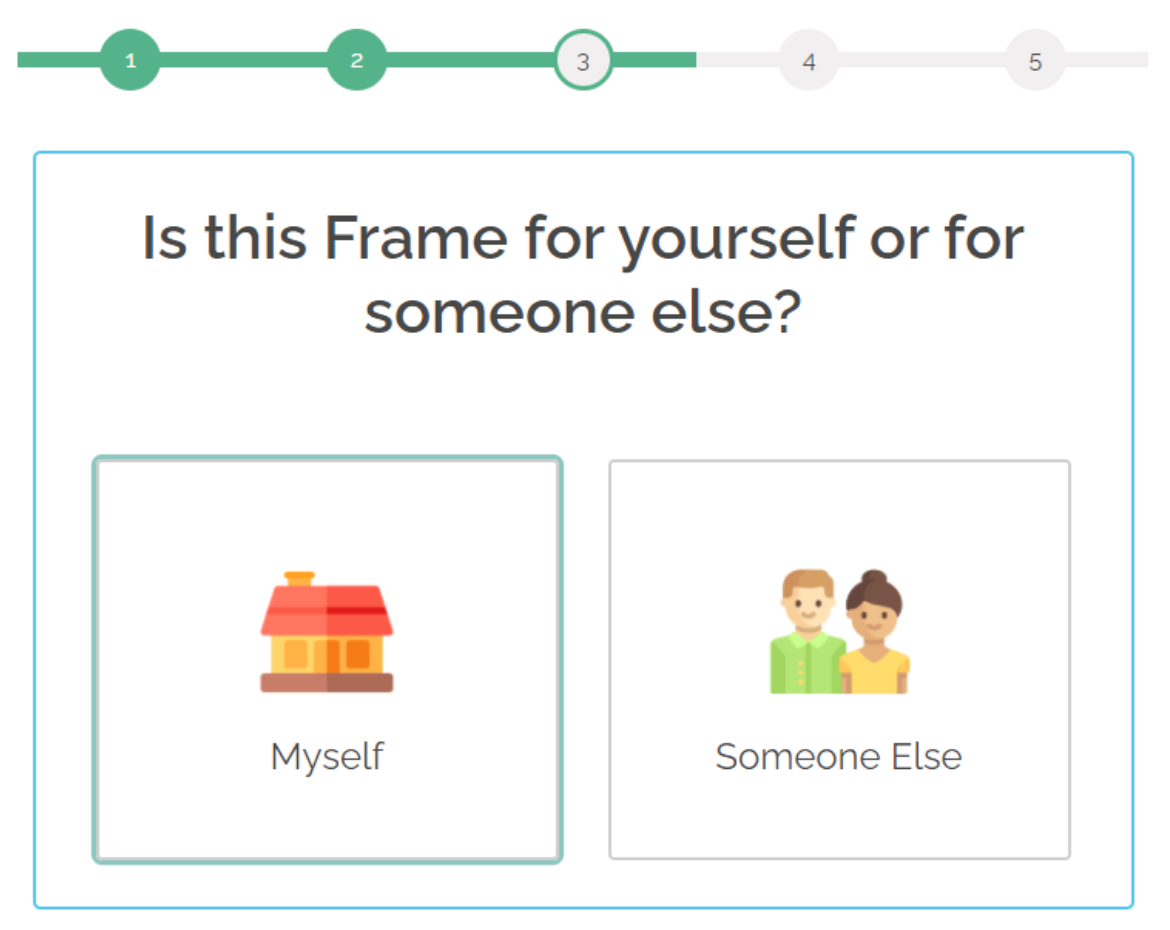Click the green progress segment between steps 2 and 3
Image resolution: width=1170 pixels, height=930 pixels.
[470, 60]
